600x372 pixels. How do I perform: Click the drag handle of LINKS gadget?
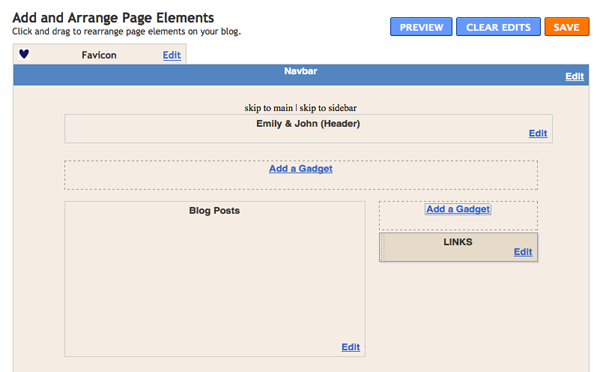click(382, 247)
